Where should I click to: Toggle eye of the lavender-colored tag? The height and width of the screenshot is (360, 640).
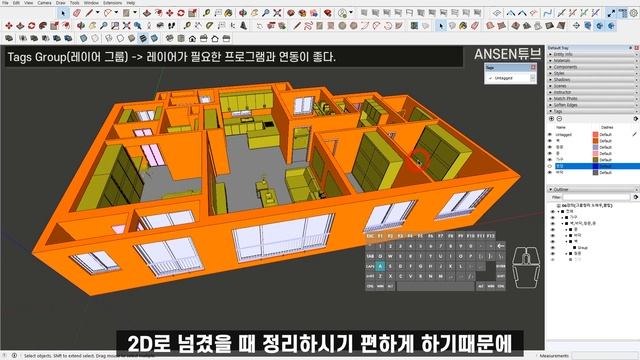pos(550,147)
